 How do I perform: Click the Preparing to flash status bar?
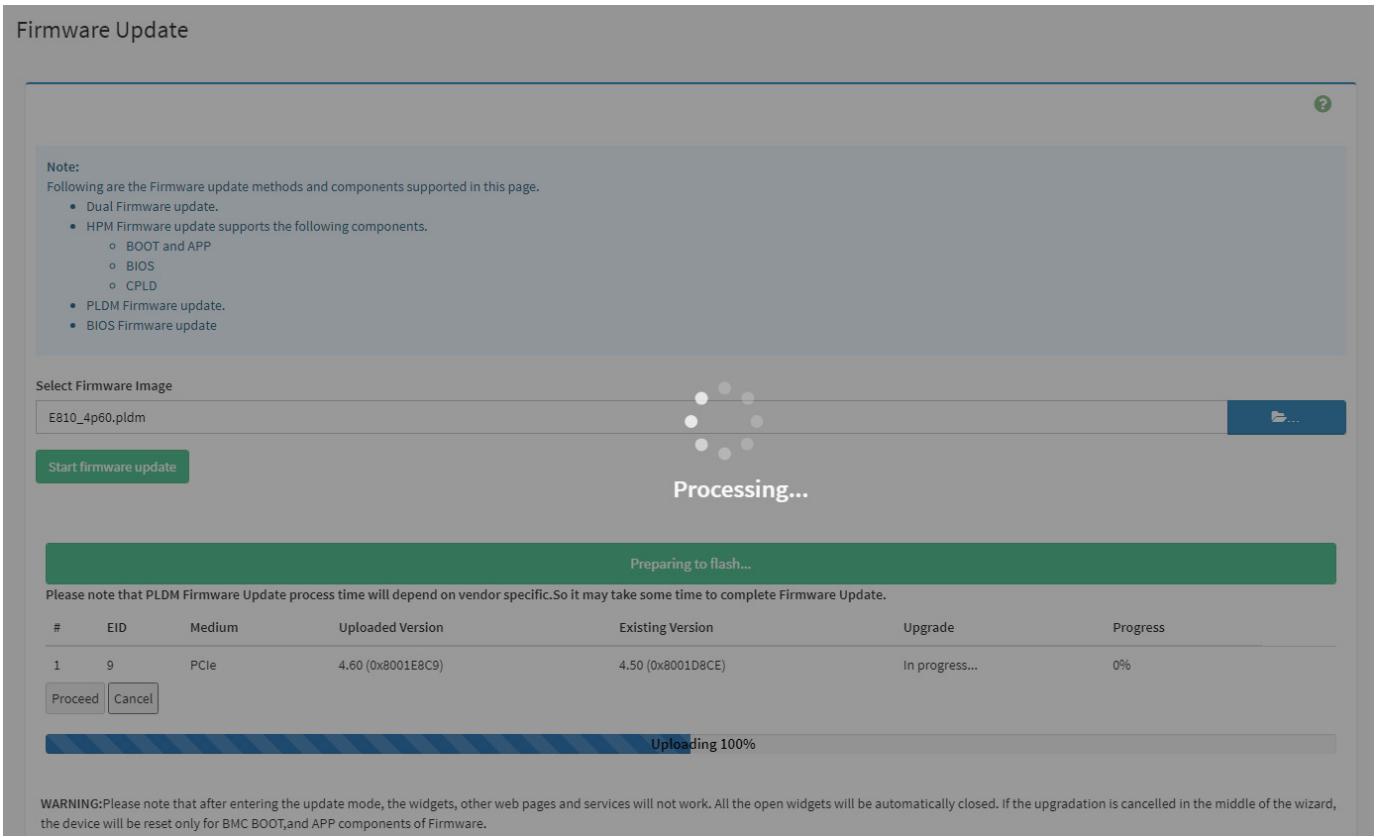coord(690,564)
